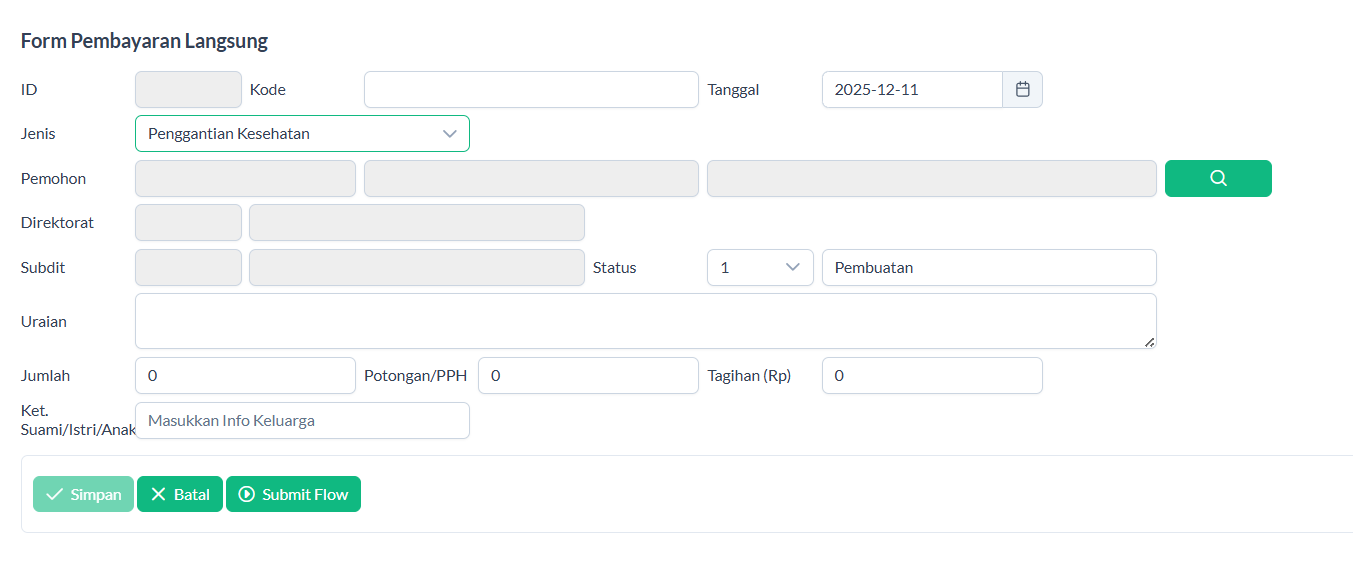The width and height of the screenshot is (1353, 569).
Task: Select the Jumlah amount field
Action: [x=245, y=375]
